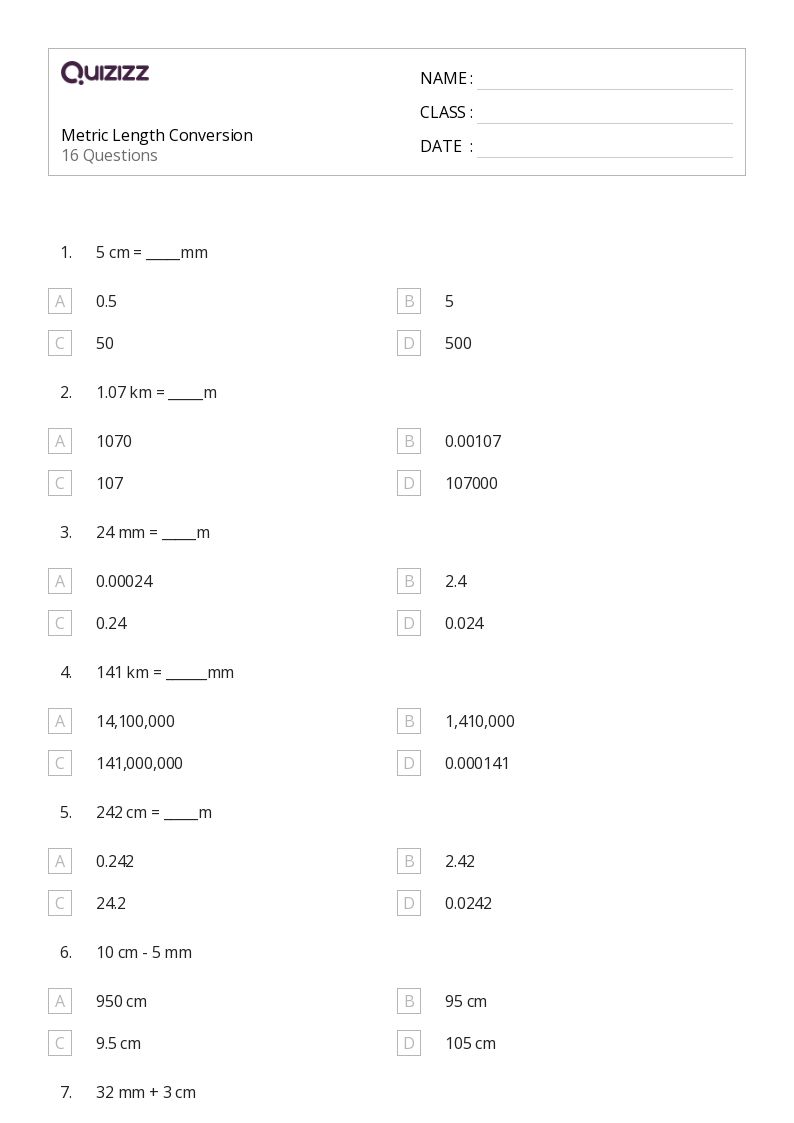The width and height of the screenshot is (794, 1123).
Task: Click the 16 Questions label
Action: [109, 155]
